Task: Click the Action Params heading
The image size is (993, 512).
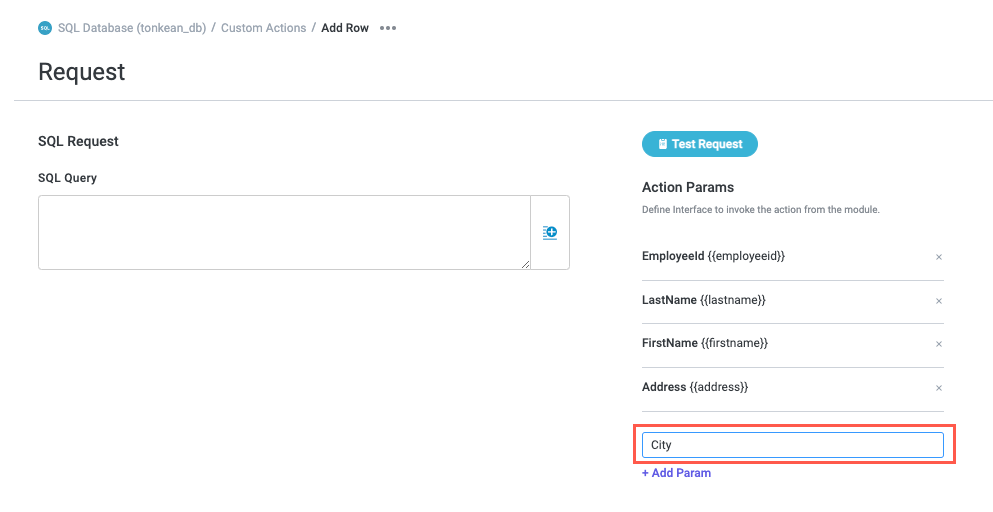Action: pyautogui.click(x=688, y=188)
